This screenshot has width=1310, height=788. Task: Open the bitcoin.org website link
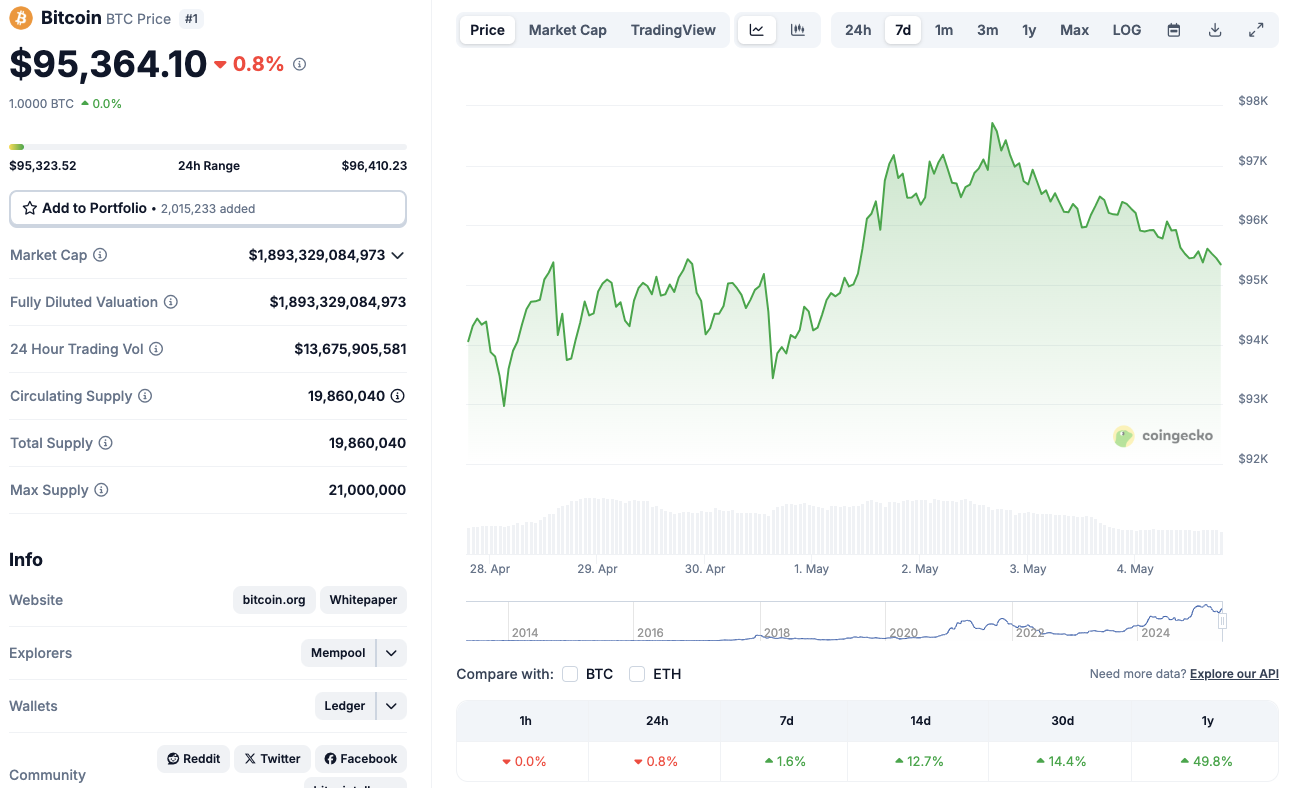tap(274, 600)
